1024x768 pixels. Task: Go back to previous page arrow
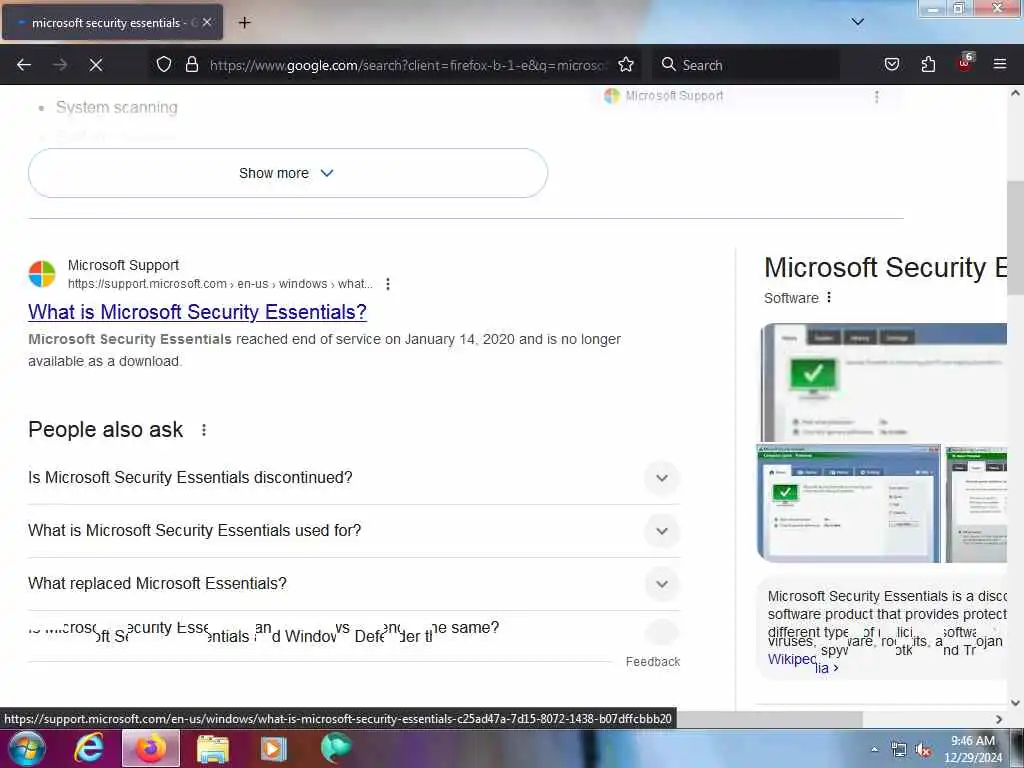(24, 65)
